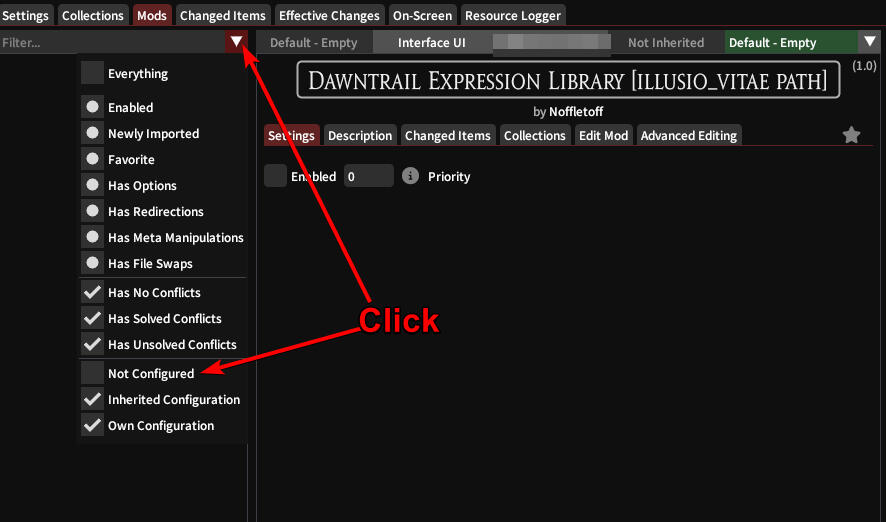Screen dimensions: 886x522
Task: Toggle the Favorite filter option
Action: pos(92,159)
